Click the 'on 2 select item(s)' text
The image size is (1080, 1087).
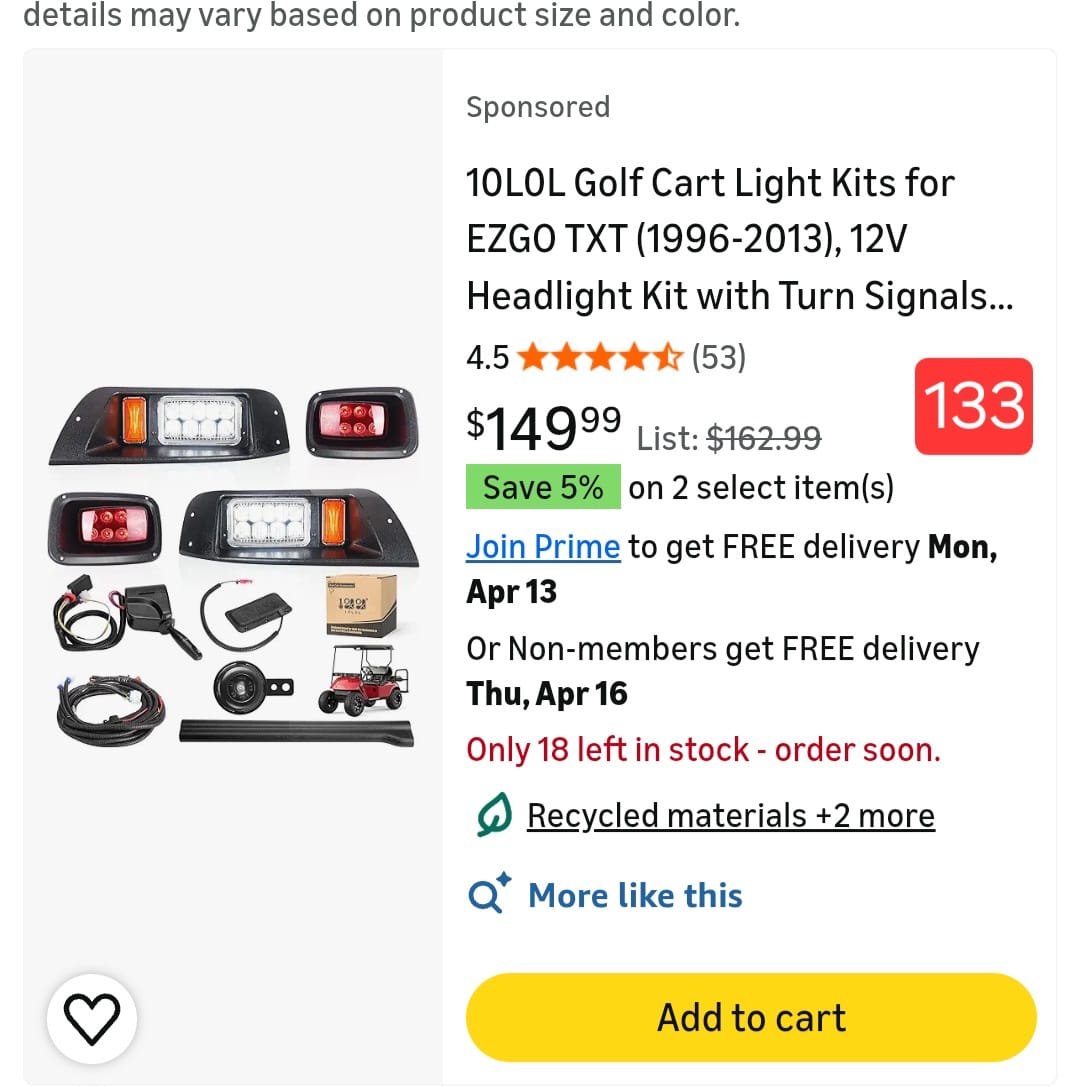click(x=760, y=487)
